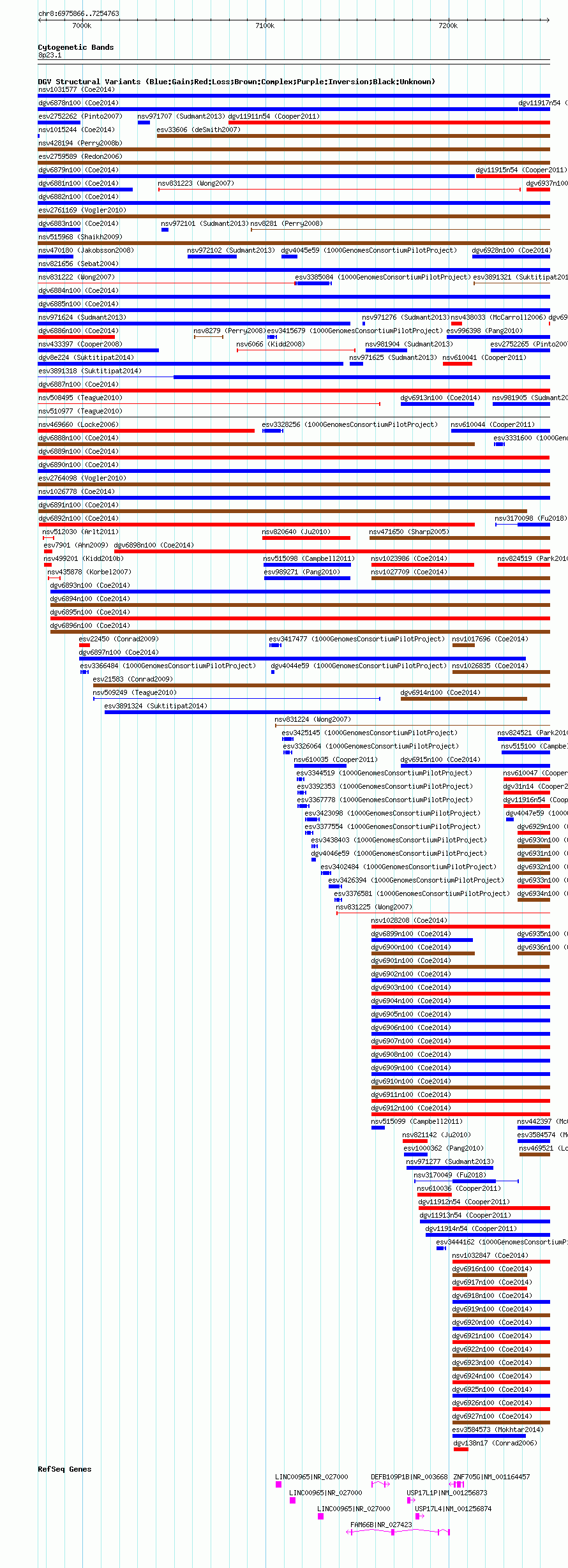Select the DGV Structural Variants track title
This screenshot has width=568, height=1568.
(x=236, y=82)
